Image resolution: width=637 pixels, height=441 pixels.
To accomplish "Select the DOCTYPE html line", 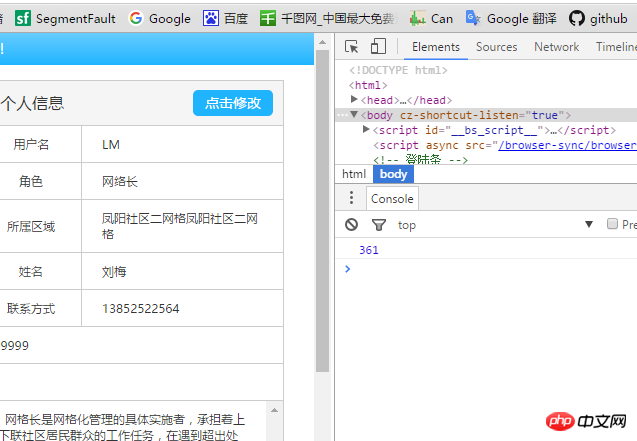I will click(x=398, y=70).
